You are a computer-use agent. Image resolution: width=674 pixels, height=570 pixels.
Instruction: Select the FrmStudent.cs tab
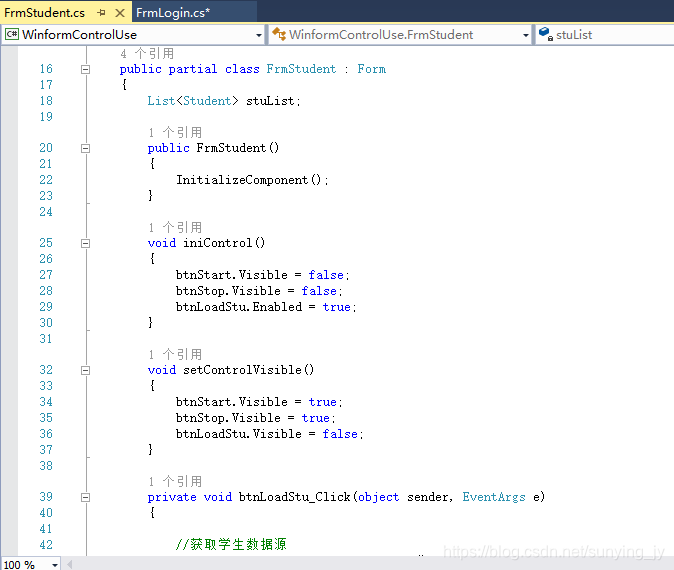pyautogui.click(x=44, y=12)
